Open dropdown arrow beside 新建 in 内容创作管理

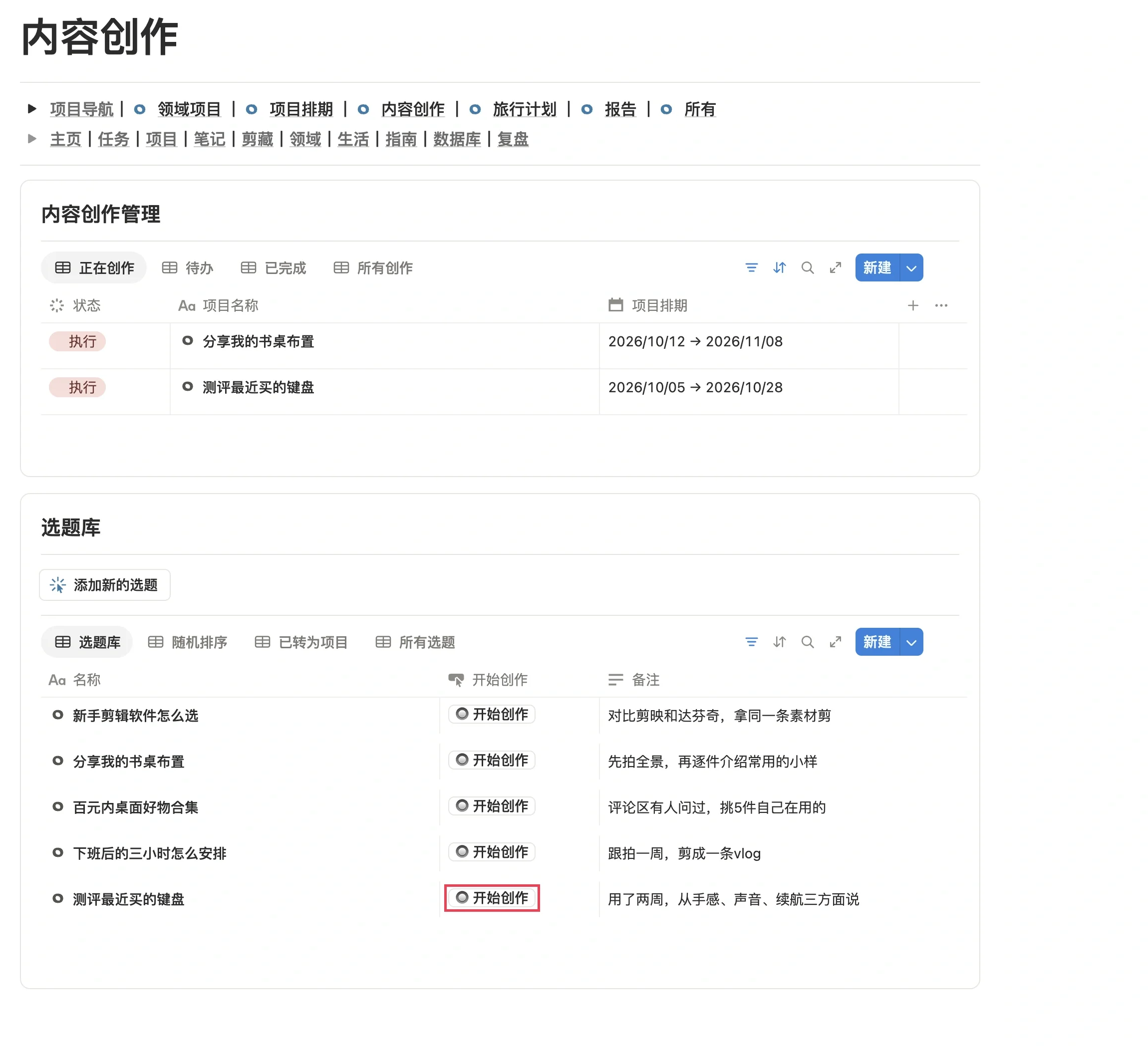click(911, 267)
